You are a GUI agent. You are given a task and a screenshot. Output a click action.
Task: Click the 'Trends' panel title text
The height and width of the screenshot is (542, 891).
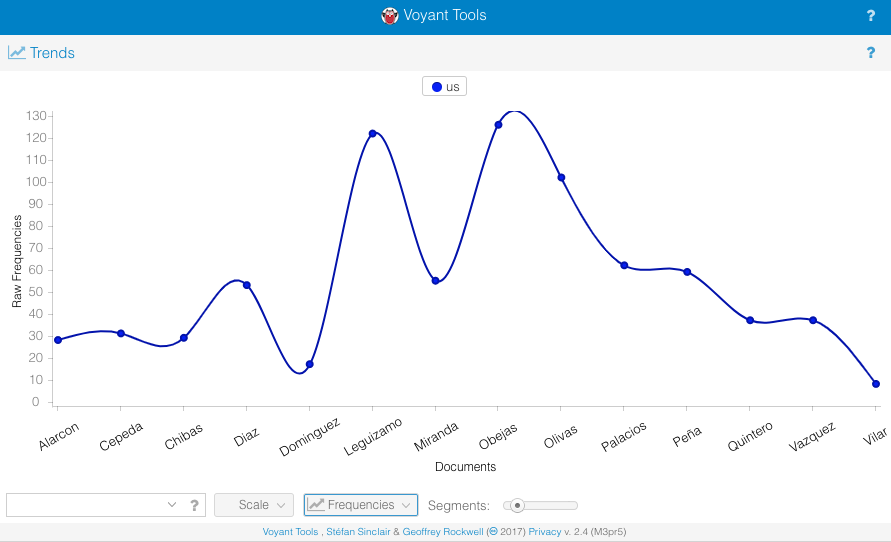coord(52,53)
